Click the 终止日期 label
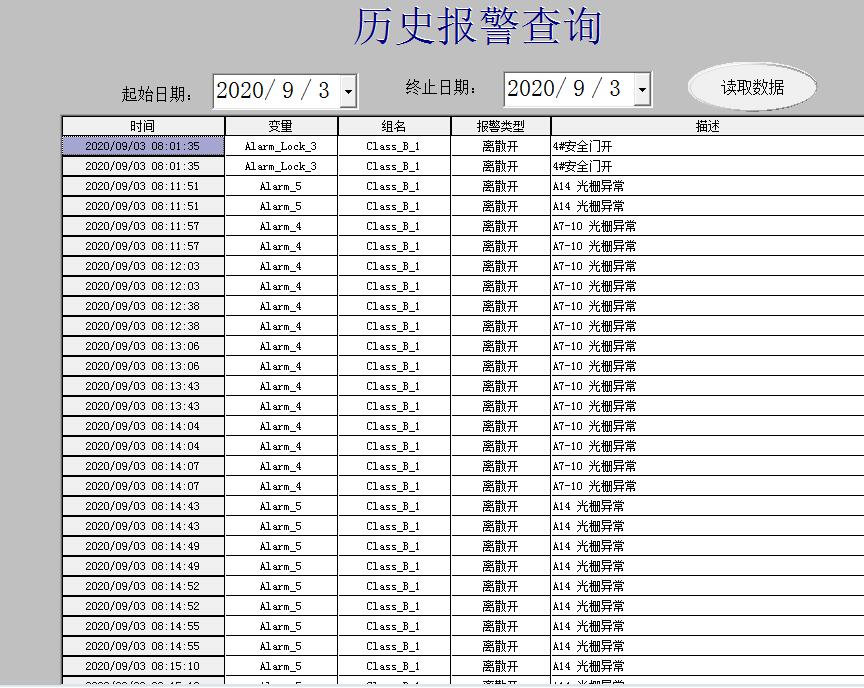Image resolution: width=864 pixels, height=688 pixels. [442, 87]
